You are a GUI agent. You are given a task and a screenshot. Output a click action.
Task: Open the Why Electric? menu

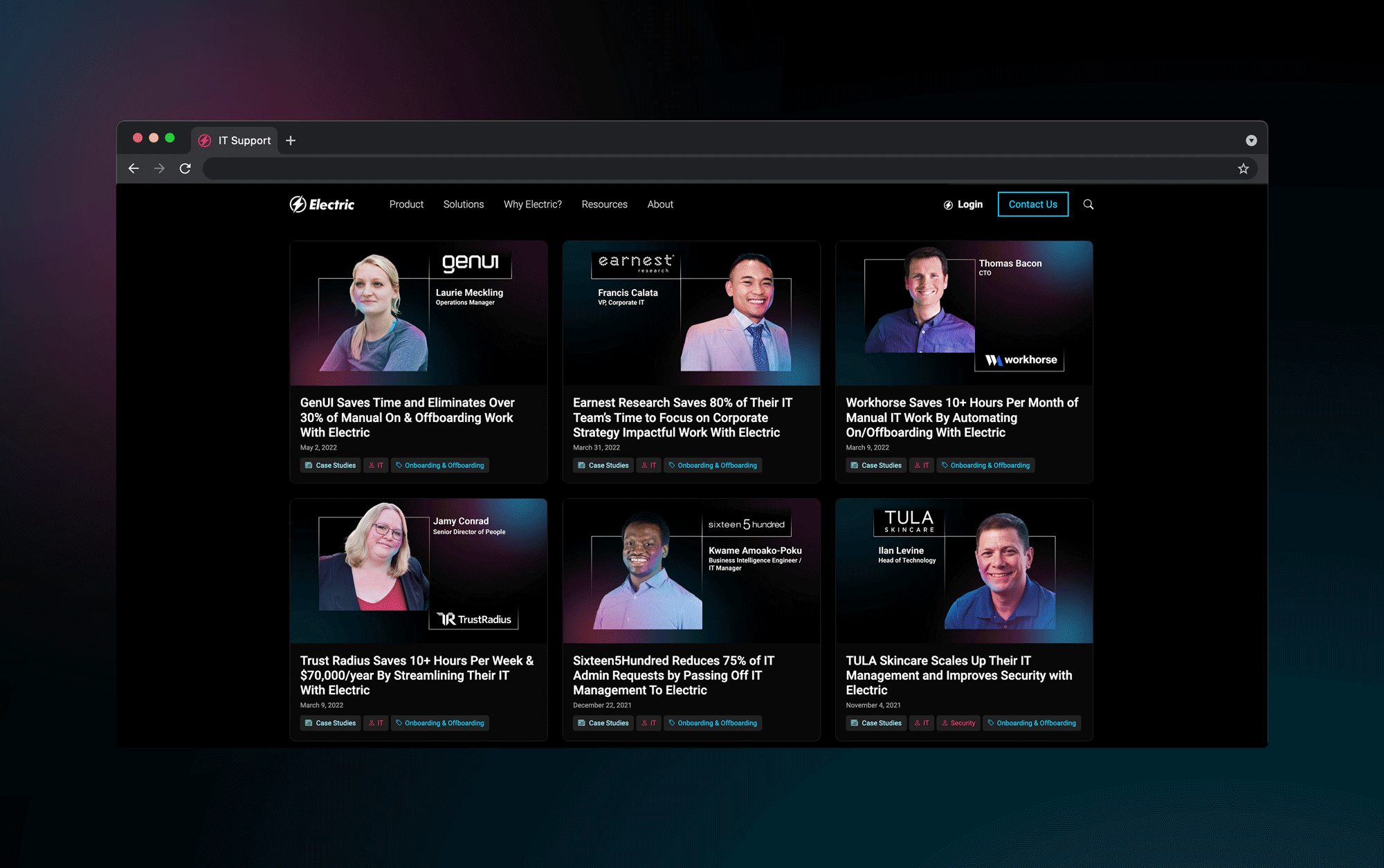[x=533, y=204]
